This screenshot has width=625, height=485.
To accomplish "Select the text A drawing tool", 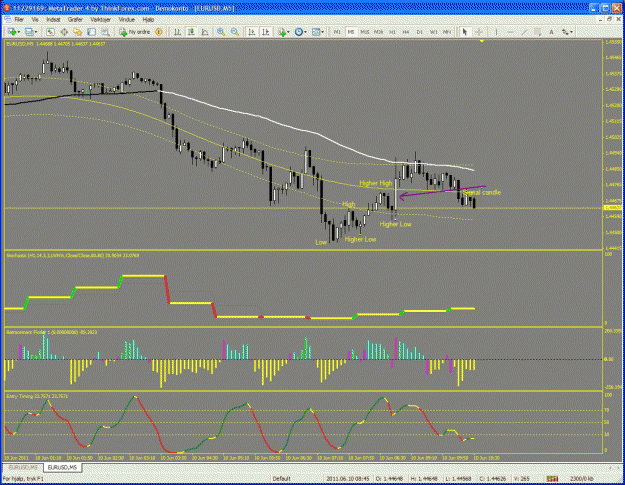I will [552, 32].
